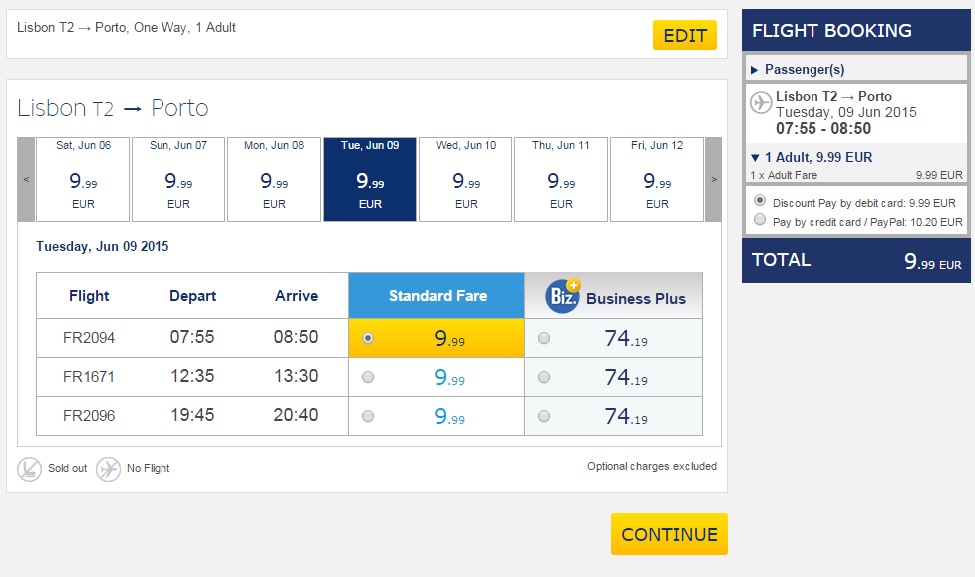
Task: Select the Fri, Jun 12 date tab
Action: (x=657, y=179)
